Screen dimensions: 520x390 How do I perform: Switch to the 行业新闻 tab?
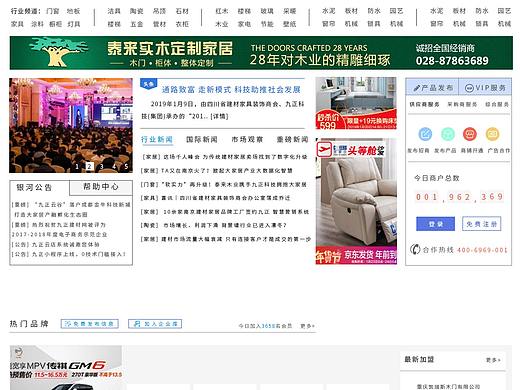[x=157, y=139]
